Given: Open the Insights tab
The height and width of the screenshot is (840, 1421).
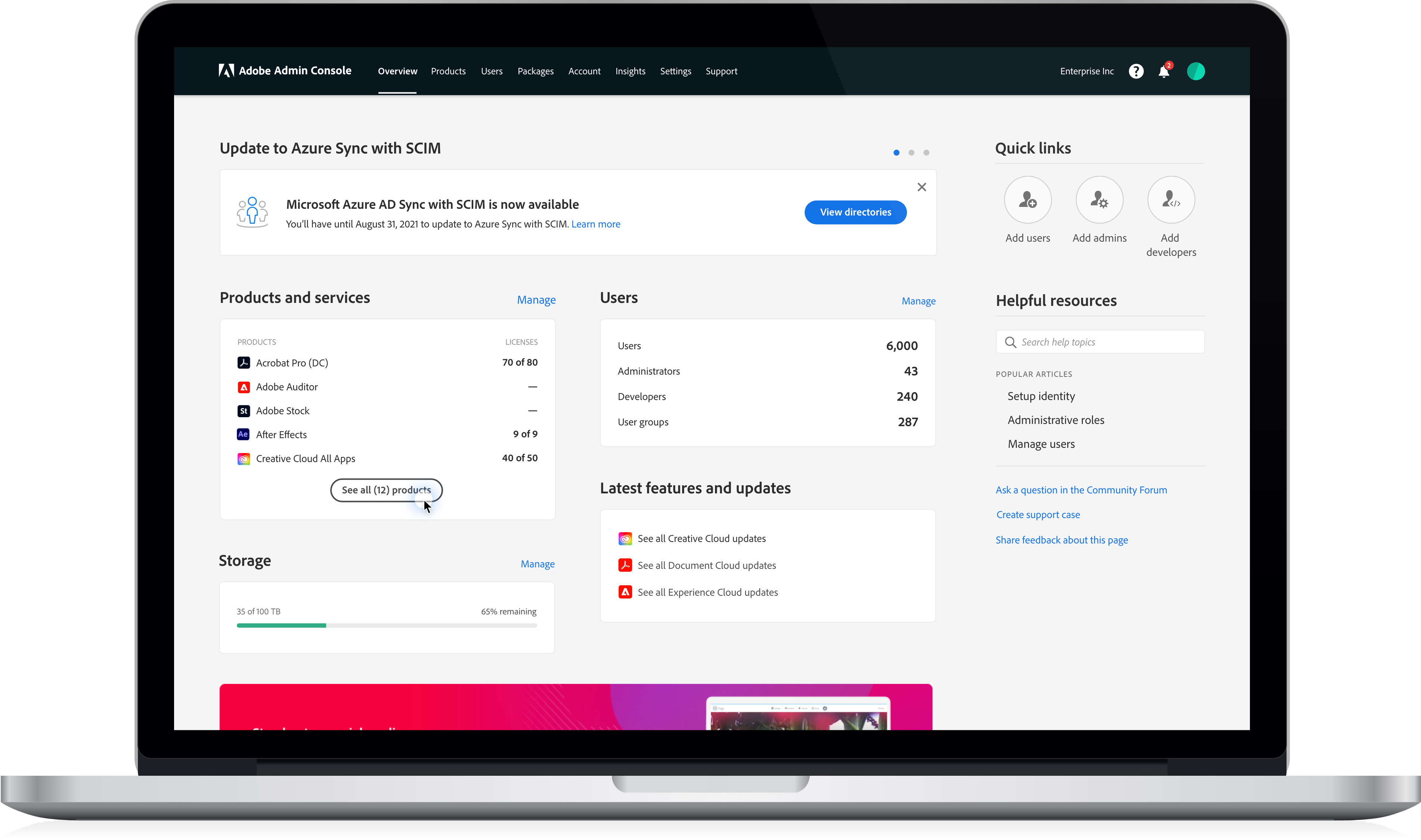Looking at the screenshot, I should [630, 71].
